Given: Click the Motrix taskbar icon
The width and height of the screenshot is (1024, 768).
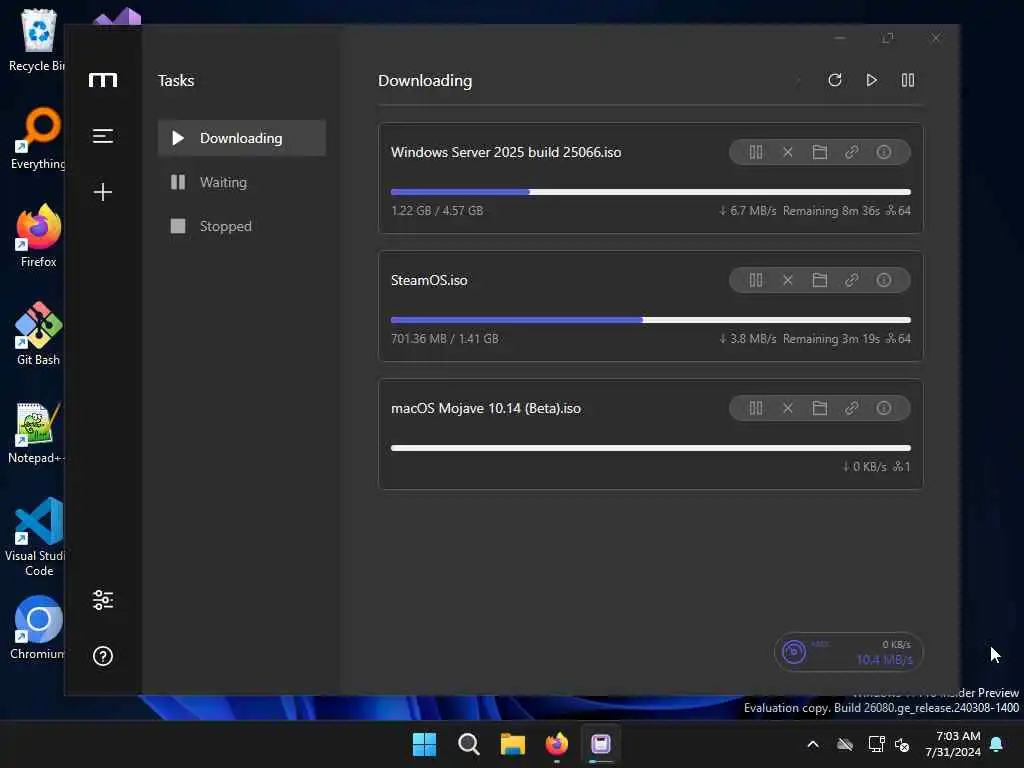Looking at the screenshot, I should [x=601, y=744].
